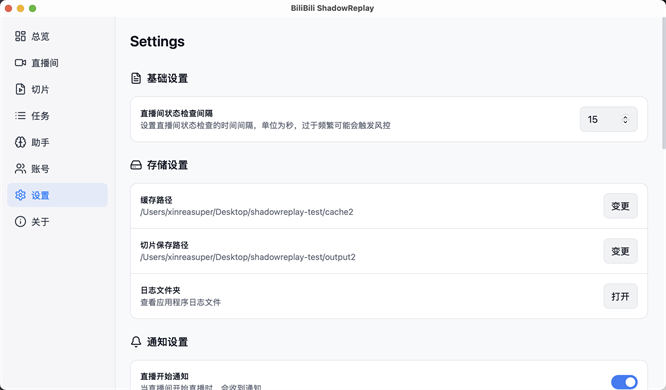The image size is (666, 390).
Task: Change the 切片保存路径 with 变更 button
Action: point(620,251)
